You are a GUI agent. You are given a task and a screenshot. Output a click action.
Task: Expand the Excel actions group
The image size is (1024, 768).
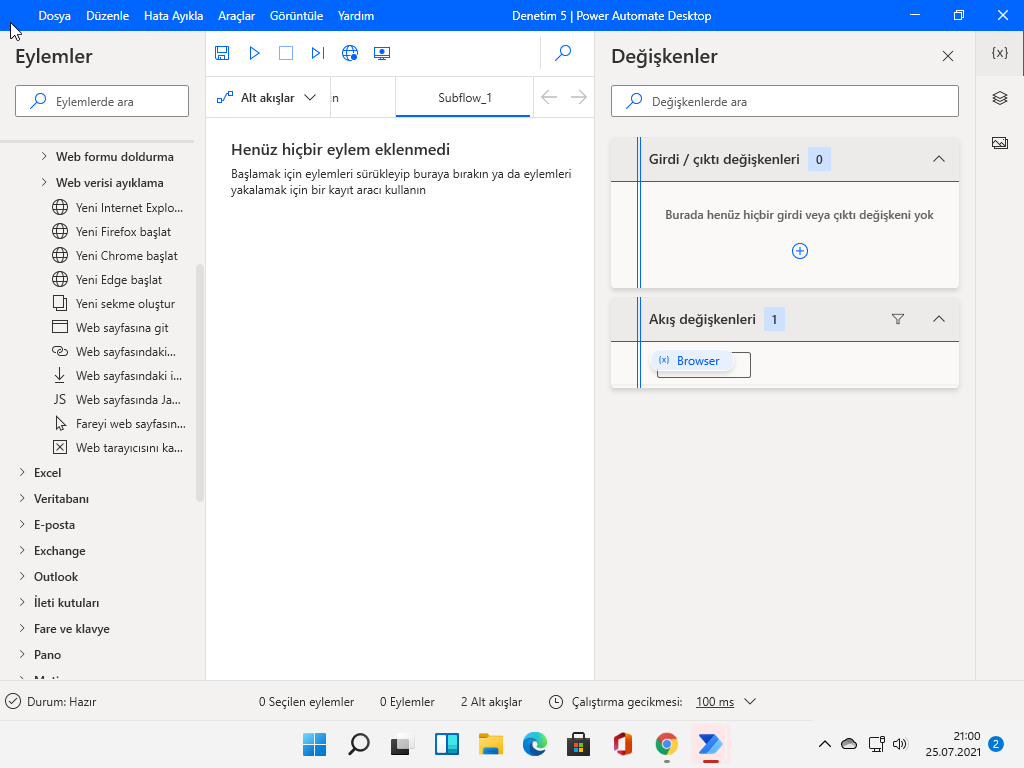coord(47,472)
